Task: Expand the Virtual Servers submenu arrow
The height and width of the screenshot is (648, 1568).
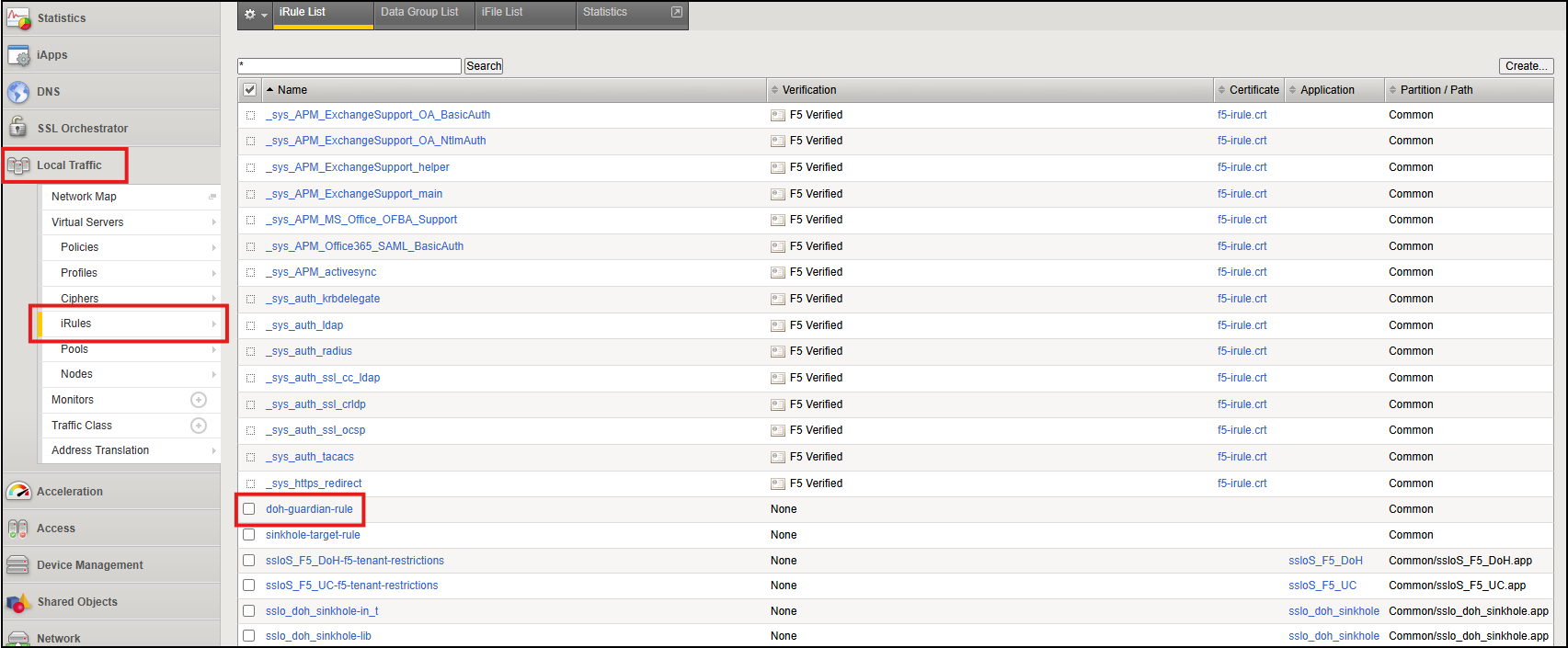Action: [x=214, y=222]
